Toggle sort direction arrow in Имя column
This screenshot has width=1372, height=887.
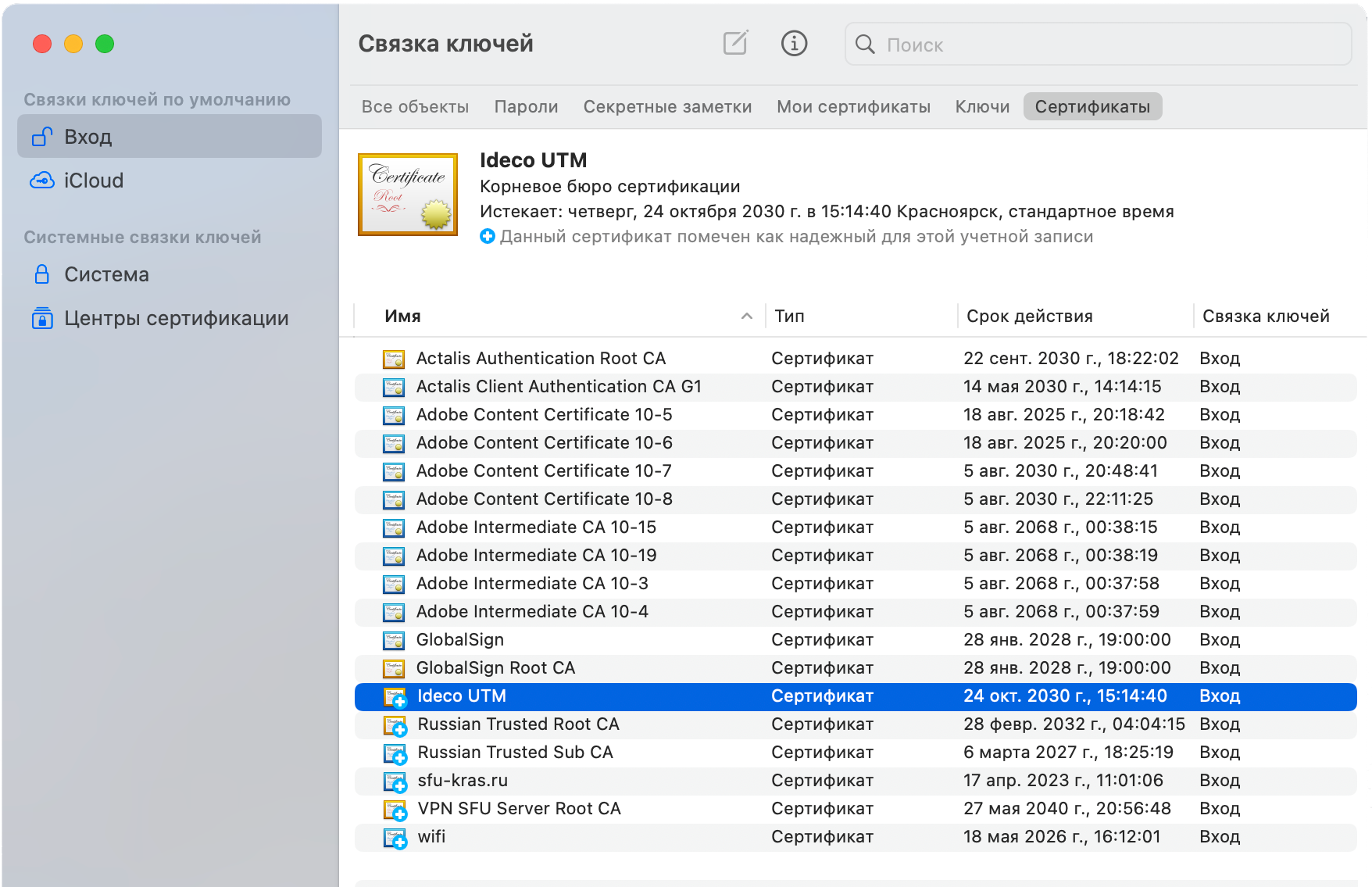click(746, 317)
